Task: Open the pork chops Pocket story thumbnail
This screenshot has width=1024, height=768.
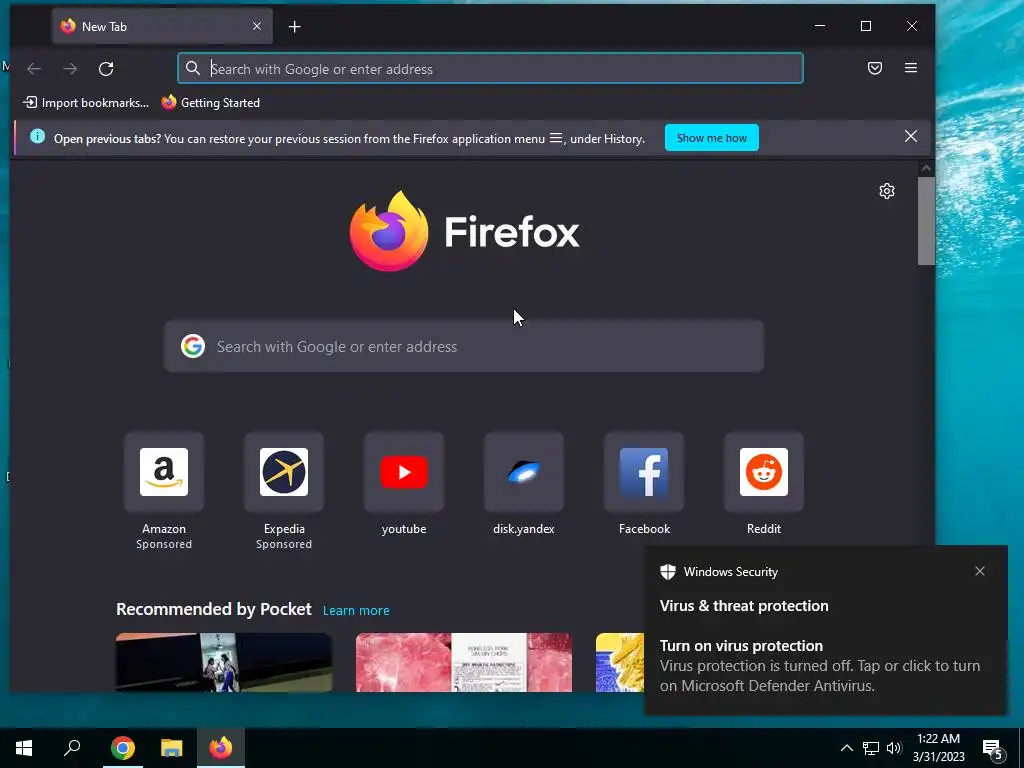Action: 464,662
